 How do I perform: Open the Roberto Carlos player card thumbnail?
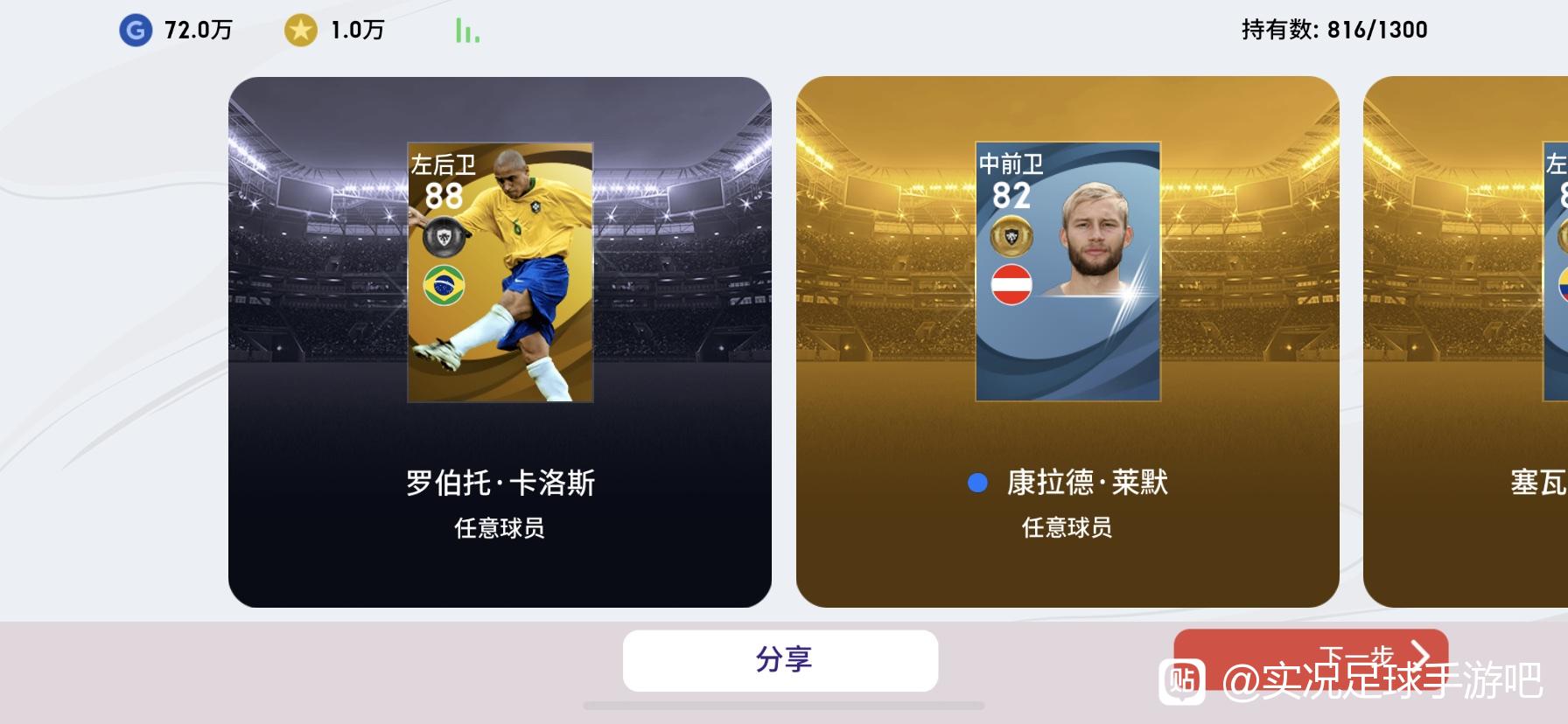500,272
